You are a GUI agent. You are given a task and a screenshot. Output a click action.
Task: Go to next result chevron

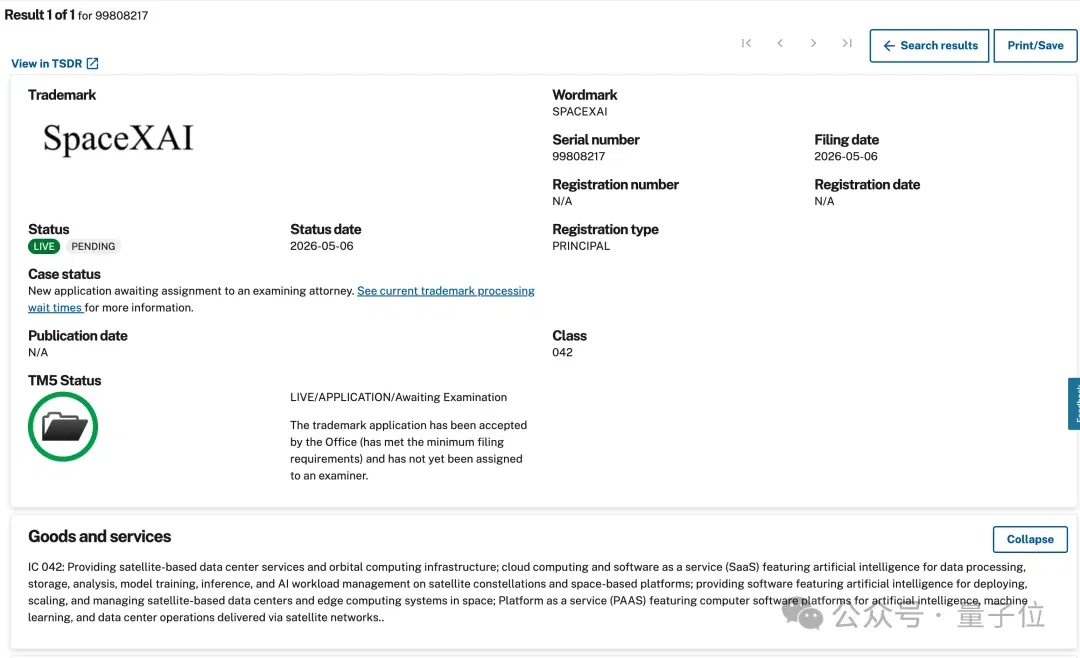[x=813, y=43]
